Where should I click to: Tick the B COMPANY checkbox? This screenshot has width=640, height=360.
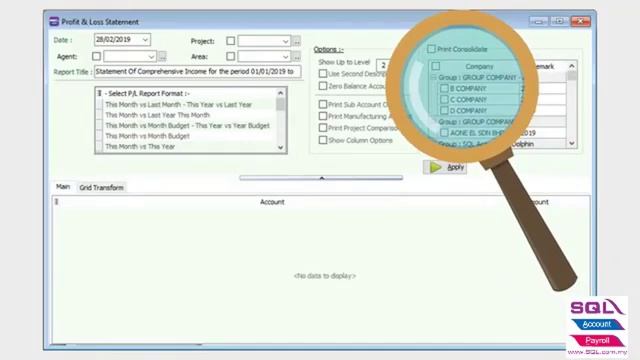444,88
